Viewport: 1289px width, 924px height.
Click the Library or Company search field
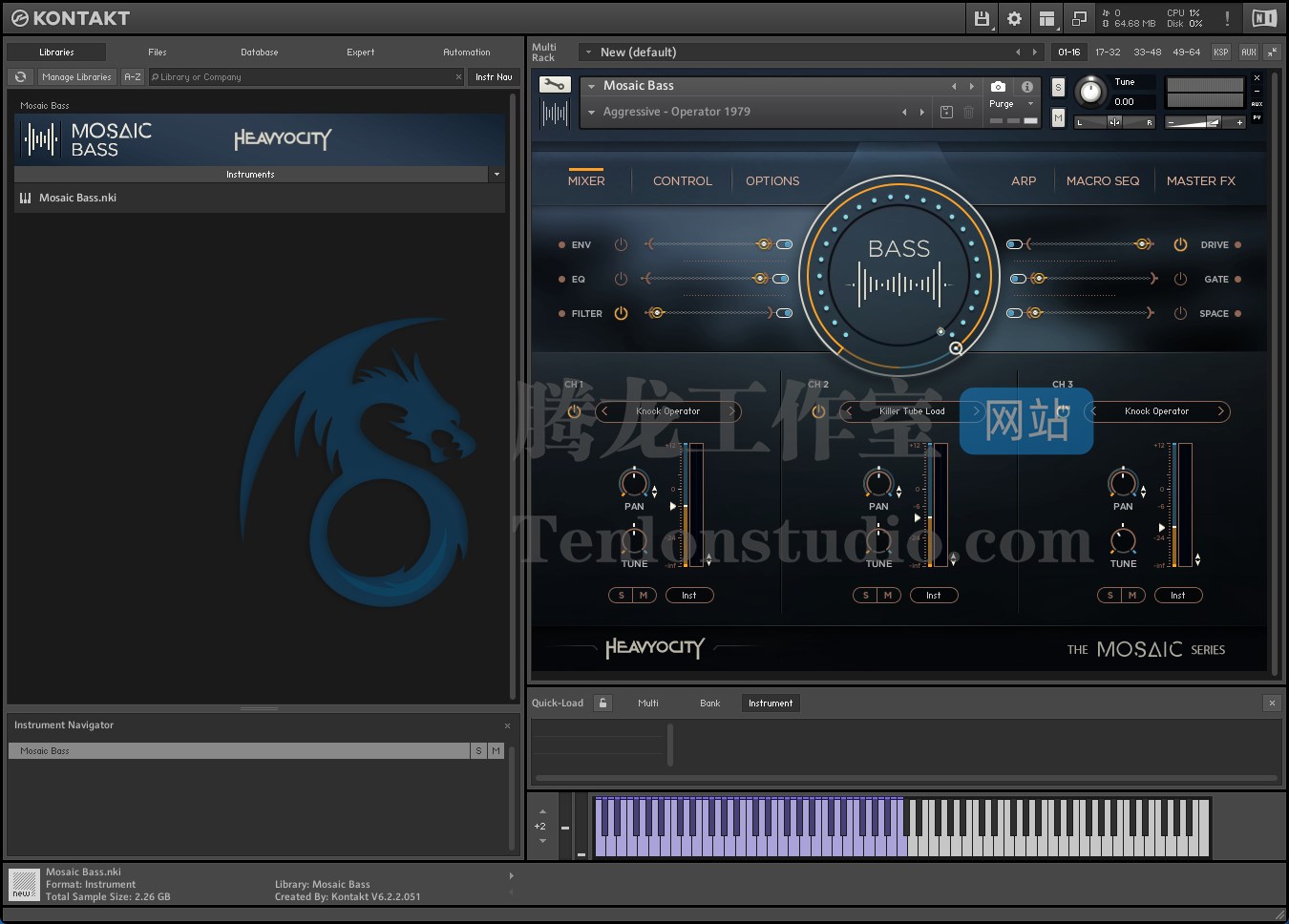coord(306,76)
